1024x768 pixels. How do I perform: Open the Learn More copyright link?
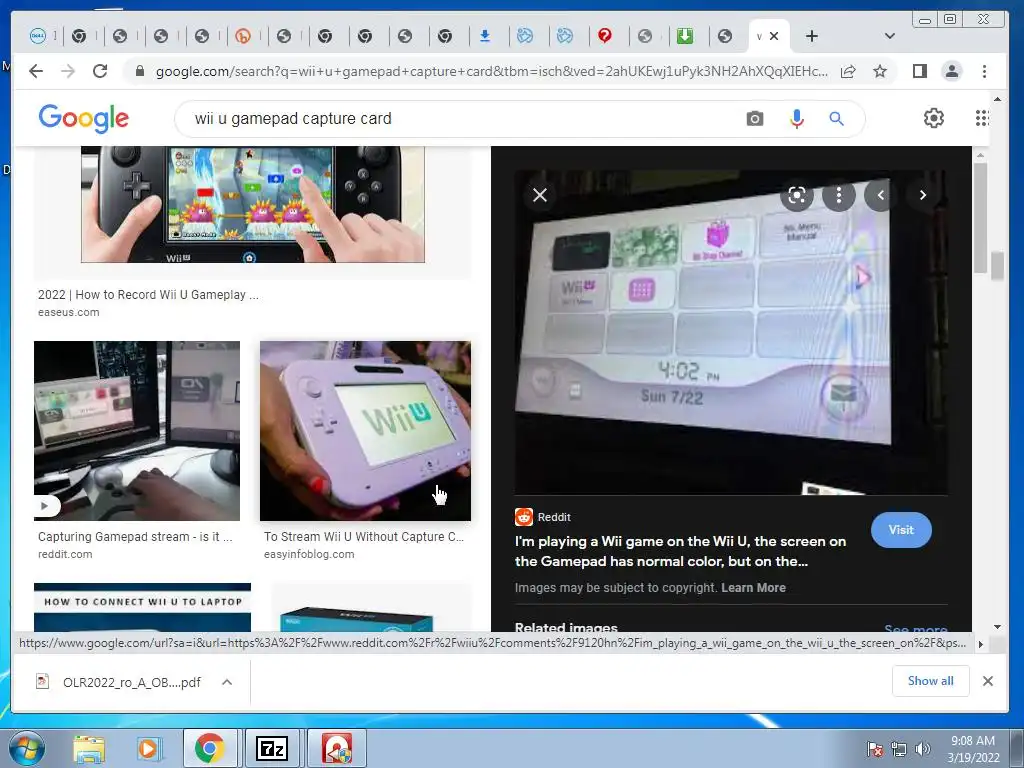(754, 588)
